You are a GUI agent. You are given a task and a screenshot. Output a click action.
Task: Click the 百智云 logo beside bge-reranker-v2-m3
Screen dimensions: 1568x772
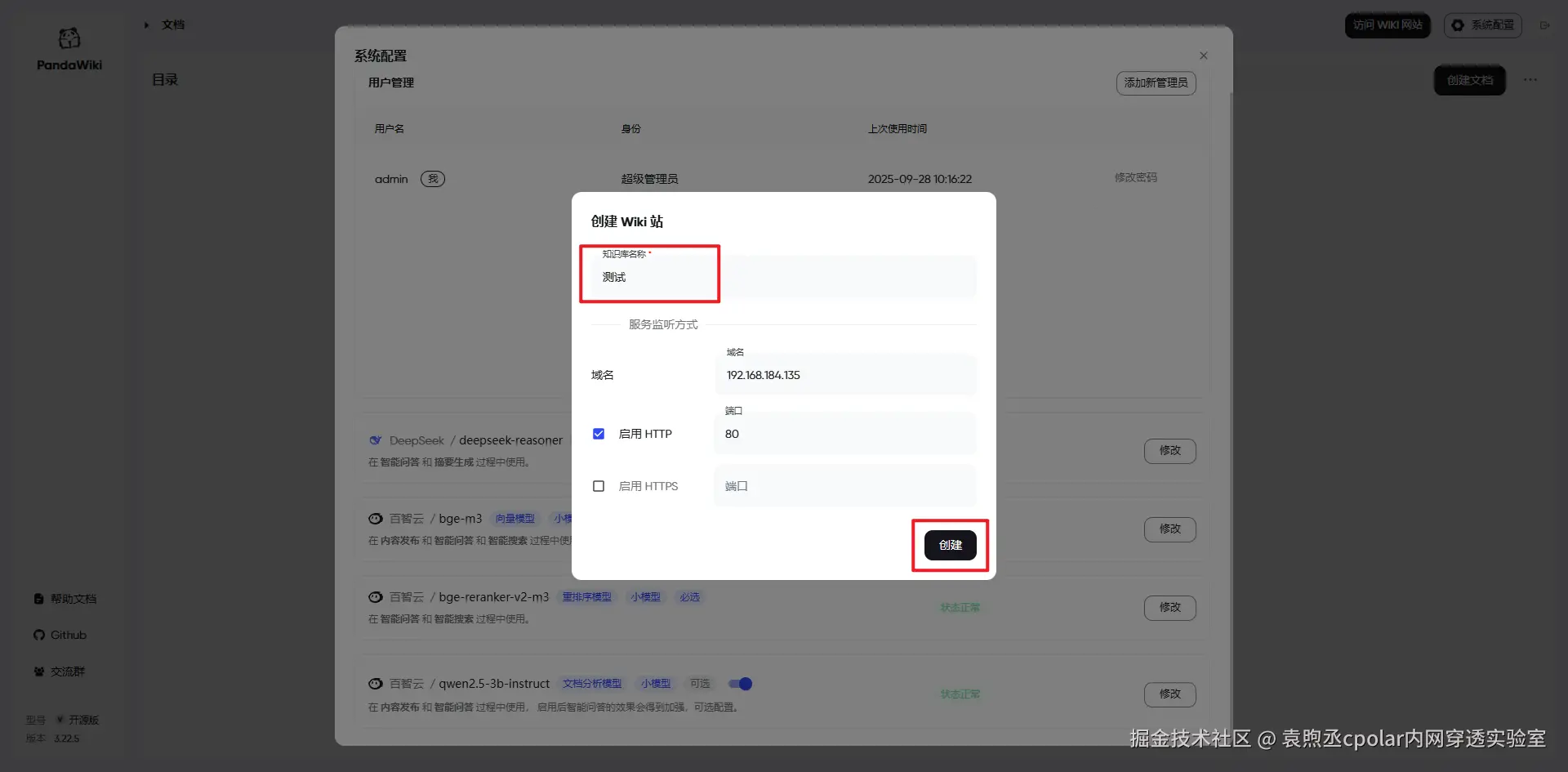[x=376, y=597]
